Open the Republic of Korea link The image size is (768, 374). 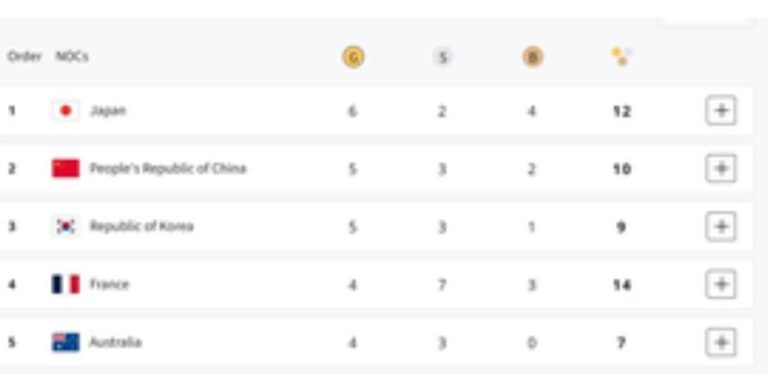click(x=141, y=227)
